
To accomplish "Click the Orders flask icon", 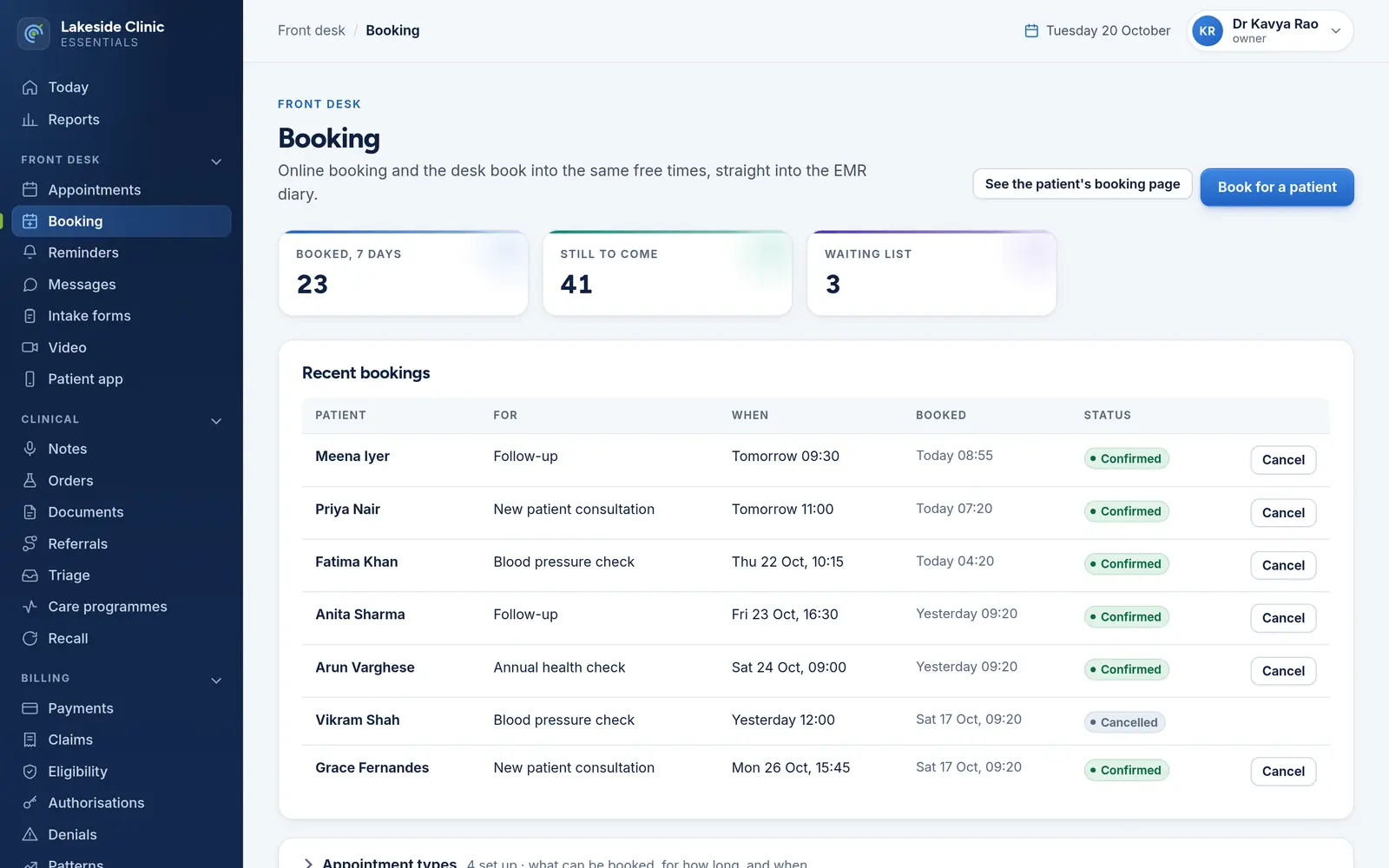I will (30, 481).
